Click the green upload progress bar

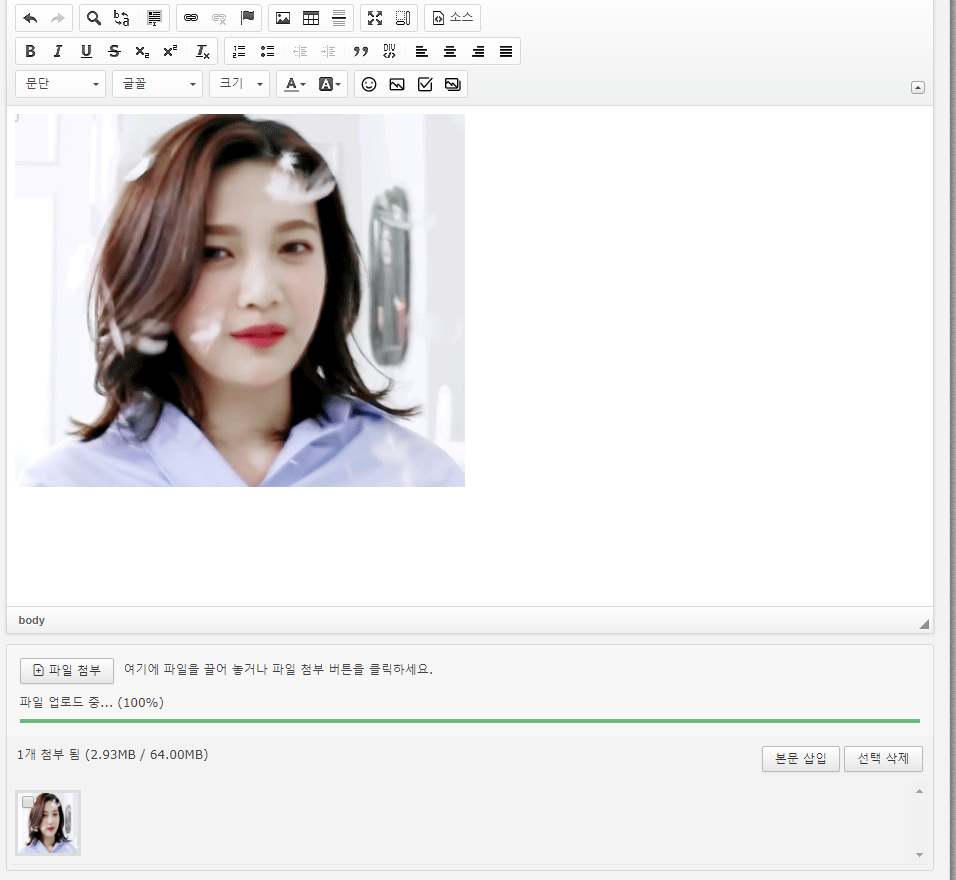(x=469, y=721)
